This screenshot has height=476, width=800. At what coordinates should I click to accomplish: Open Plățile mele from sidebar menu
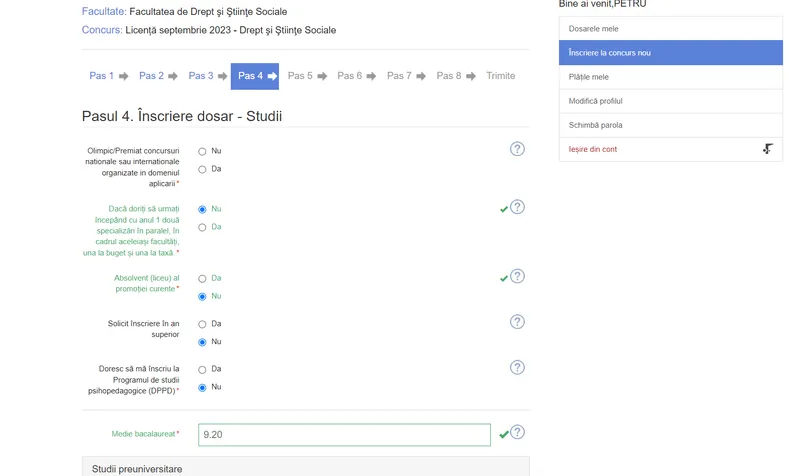click(x=589, y=77)
